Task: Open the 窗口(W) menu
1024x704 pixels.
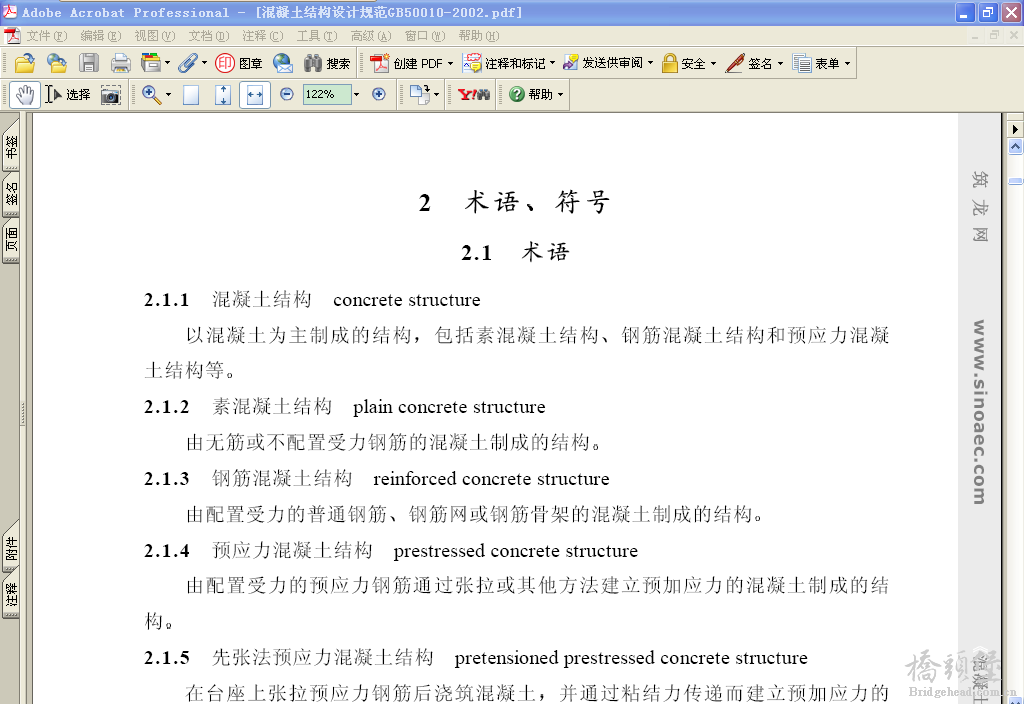Action: pos(425,36)
